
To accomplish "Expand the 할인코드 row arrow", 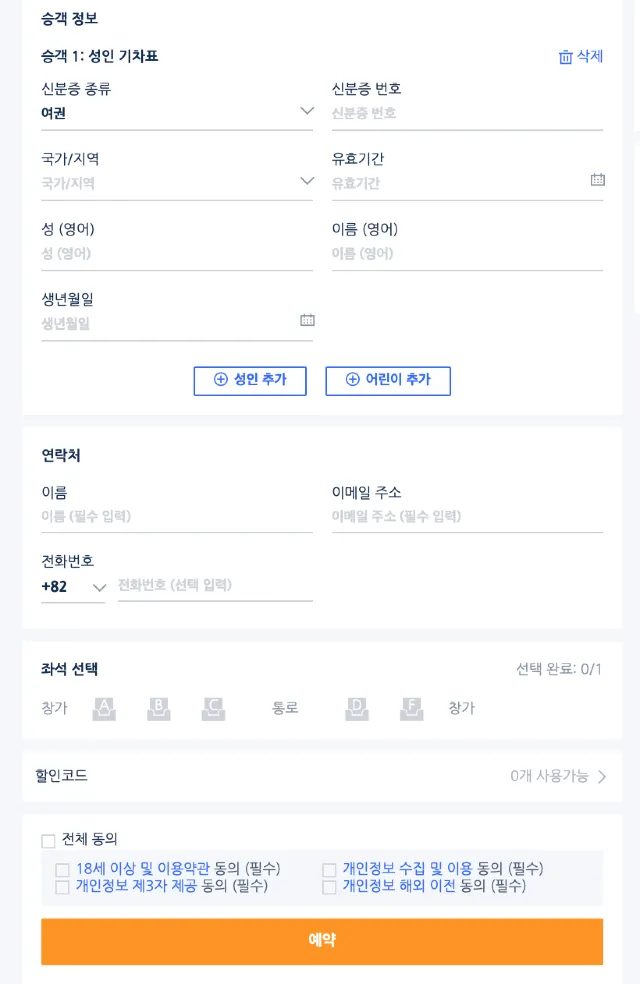I will click(602, 776).
